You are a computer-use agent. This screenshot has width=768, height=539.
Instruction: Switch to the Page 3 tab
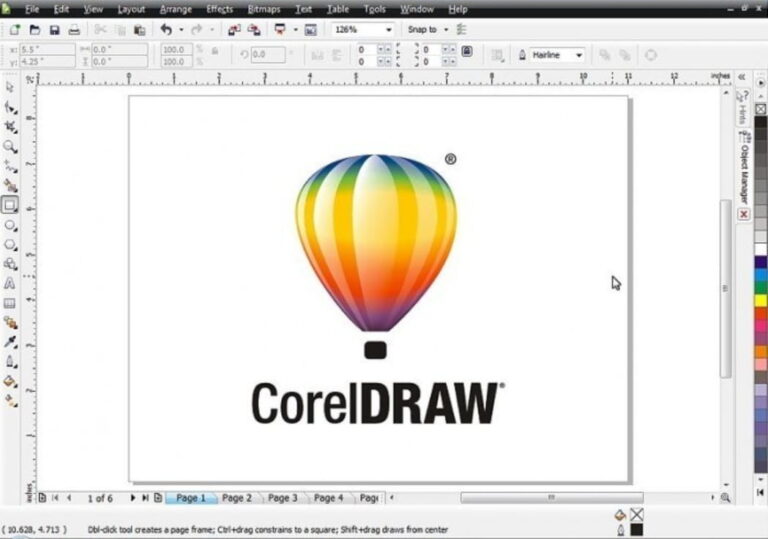283,498
